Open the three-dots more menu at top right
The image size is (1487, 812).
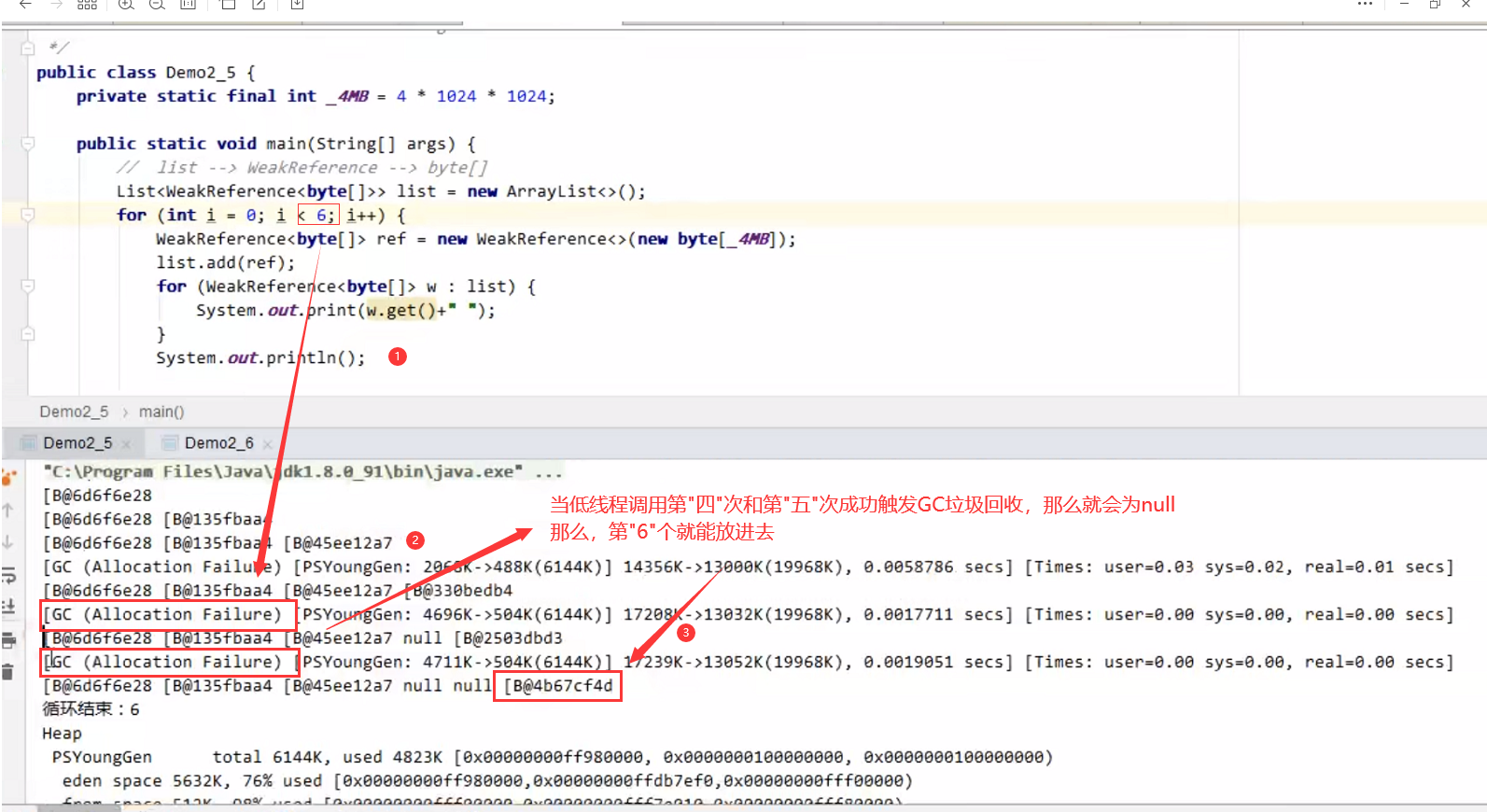click(1365, 5)
